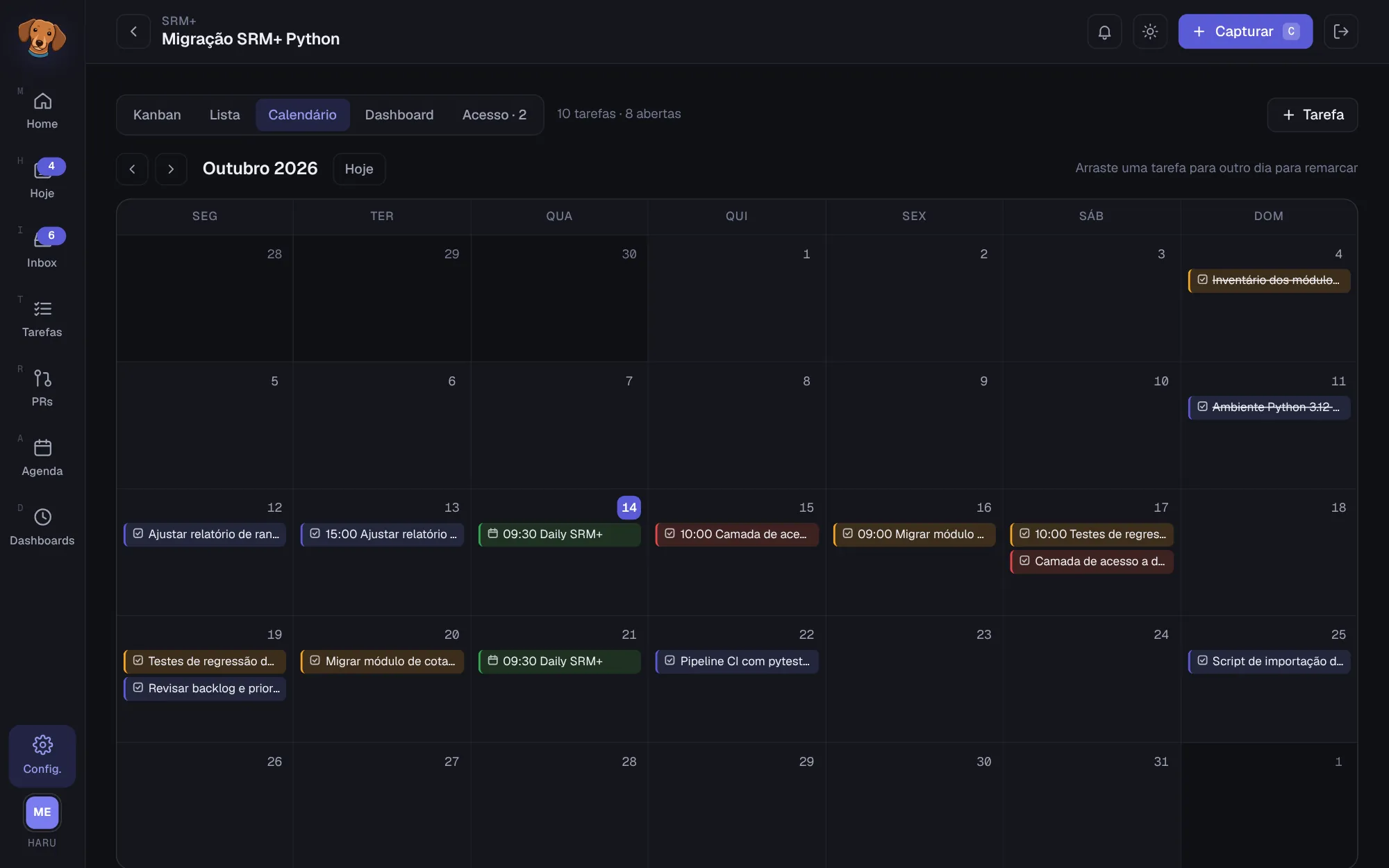Open Migrar módulo de cota task
The height and width of the screenshot is (868, 1389).
click(x=382, y=662)
